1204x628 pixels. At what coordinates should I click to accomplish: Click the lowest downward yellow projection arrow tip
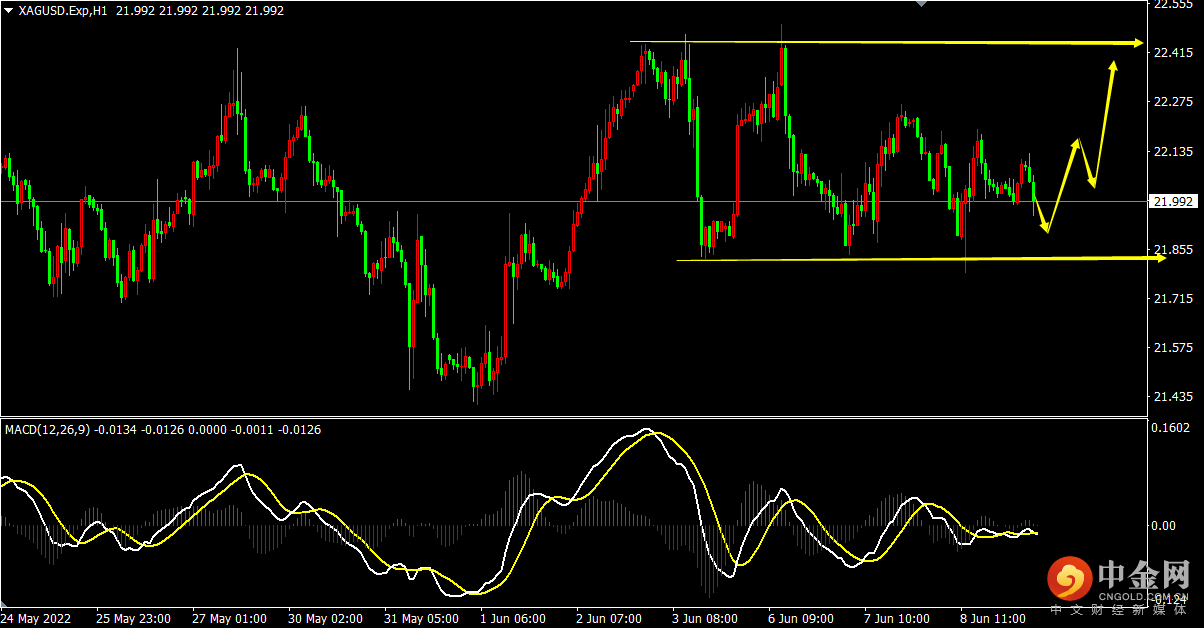click(x=1047, y=229)
